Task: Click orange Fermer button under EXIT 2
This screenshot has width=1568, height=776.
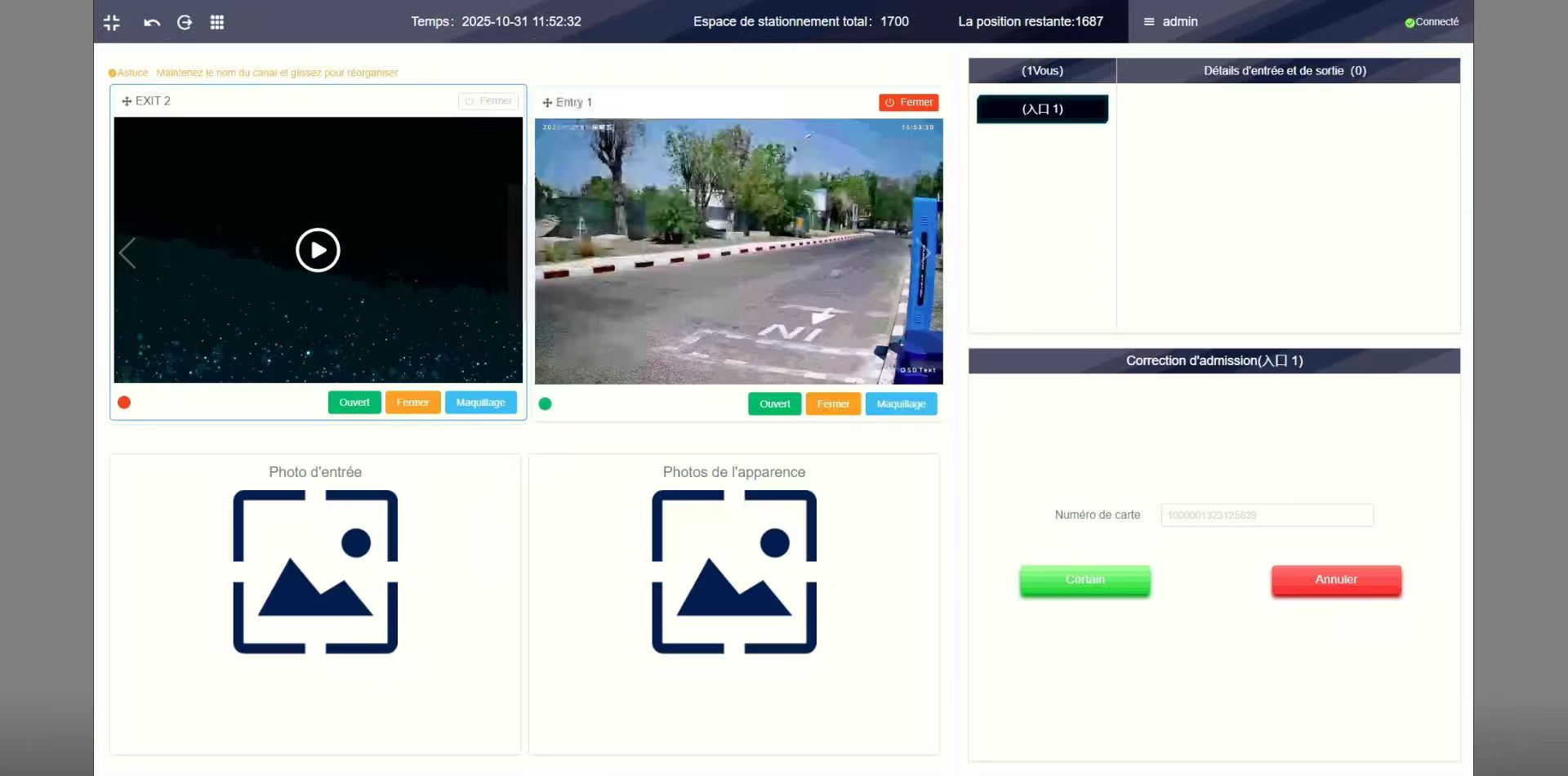Action: (412, 403)
